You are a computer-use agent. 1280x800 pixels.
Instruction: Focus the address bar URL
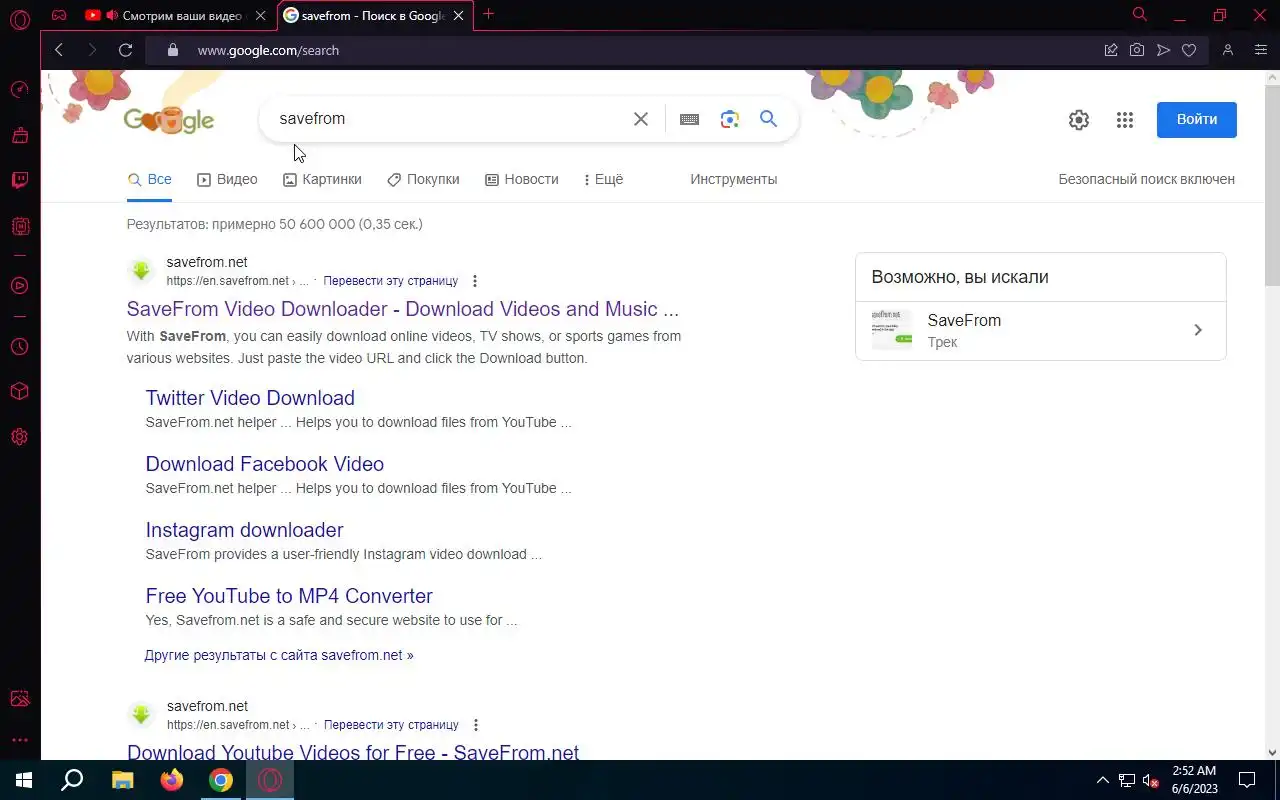coord(268,50)
